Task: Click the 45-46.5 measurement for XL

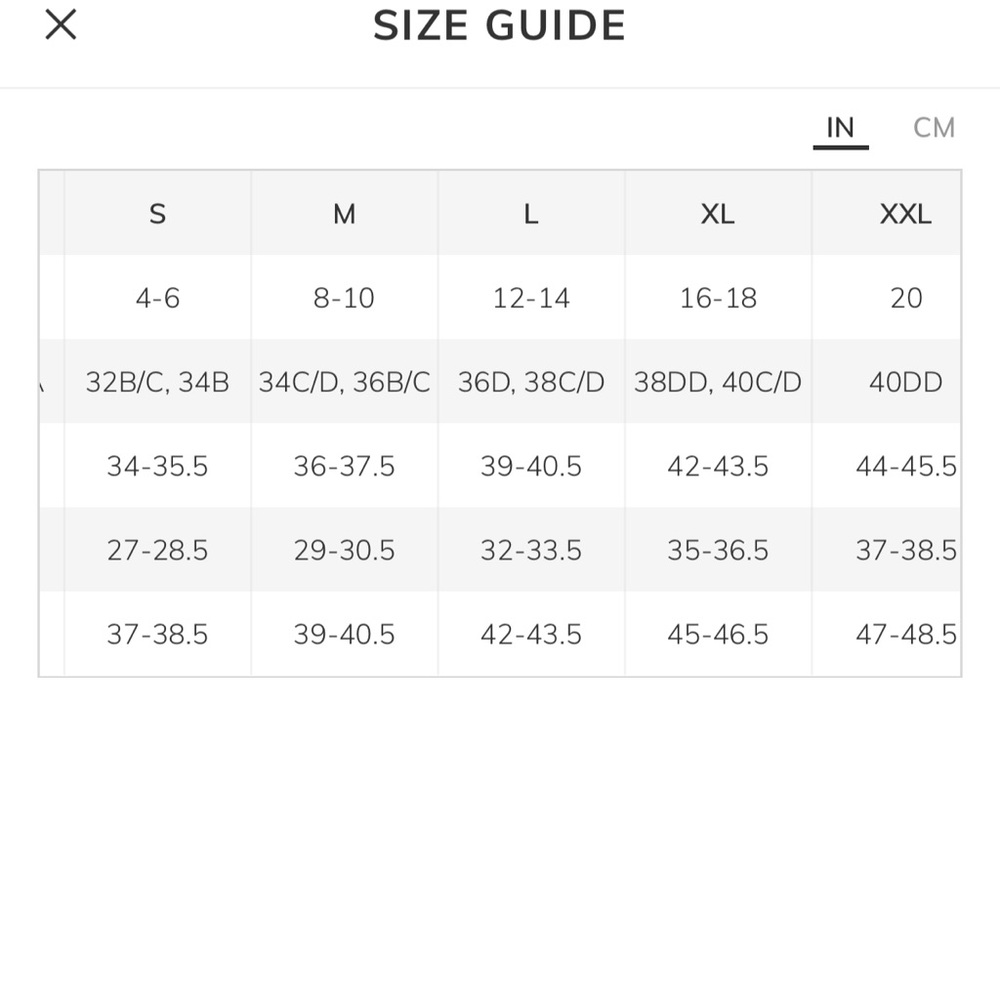Action: click(x=718, y=635)
